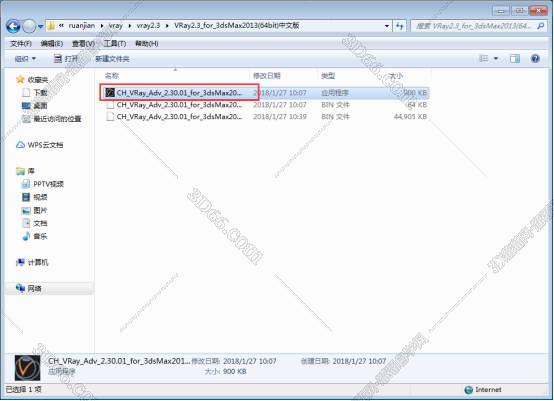Select the 64 KB BIN file
Screen dimensions: 554x401
click(x=266, y=105)
